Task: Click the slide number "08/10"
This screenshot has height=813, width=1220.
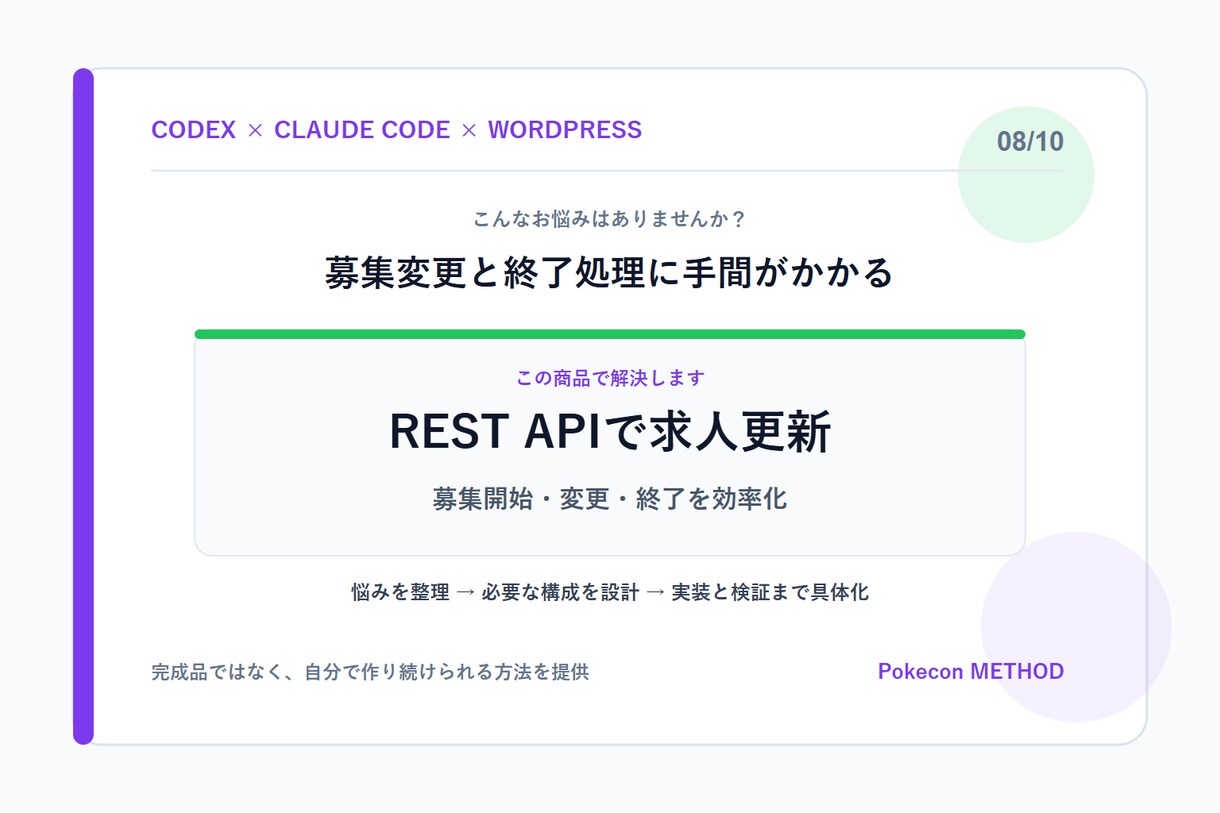Action: pyautogui.click(x=1030, y=142)
